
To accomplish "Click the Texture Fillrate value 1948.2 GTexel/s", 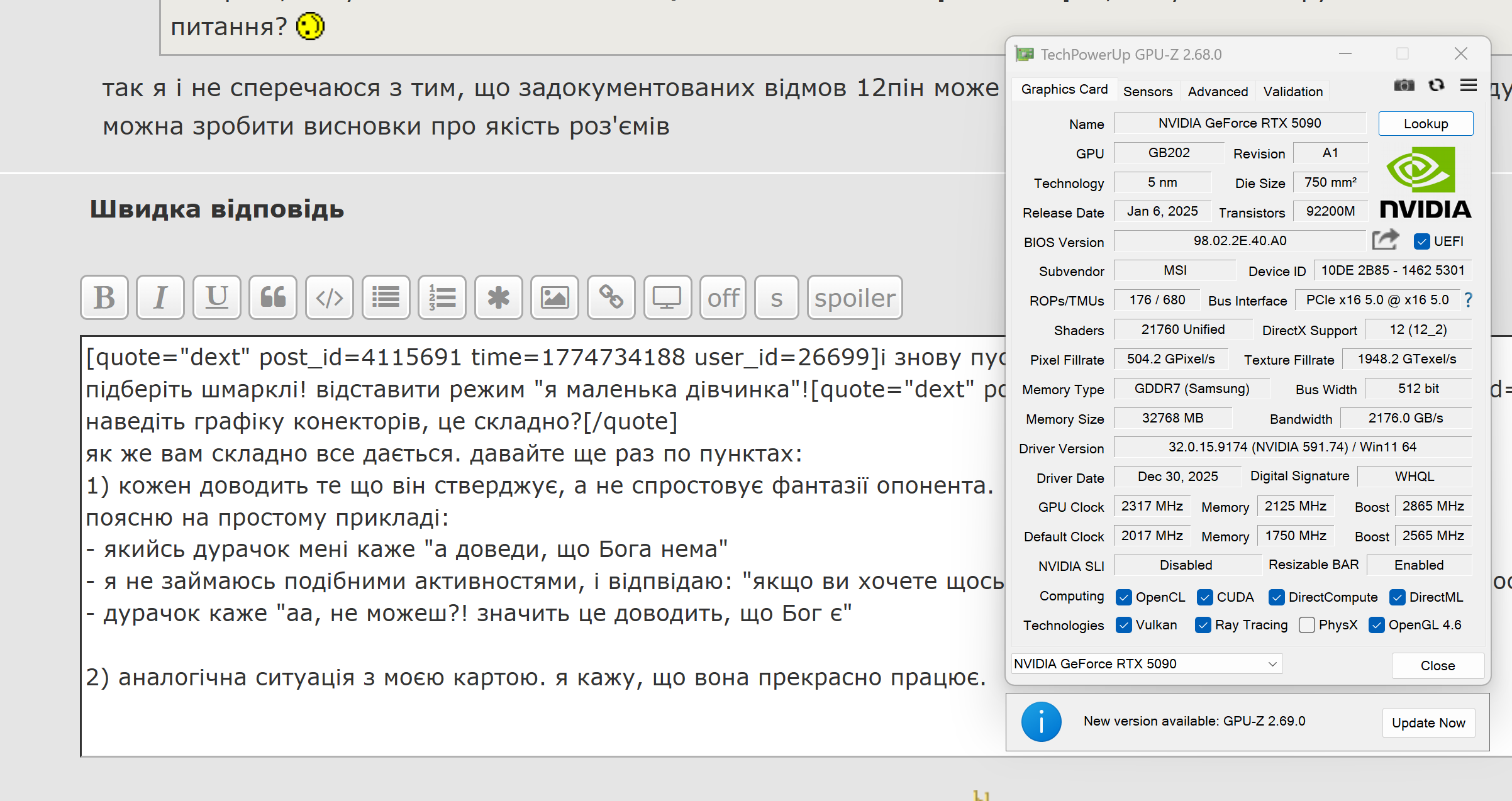I will click(x=1407, y=359).
